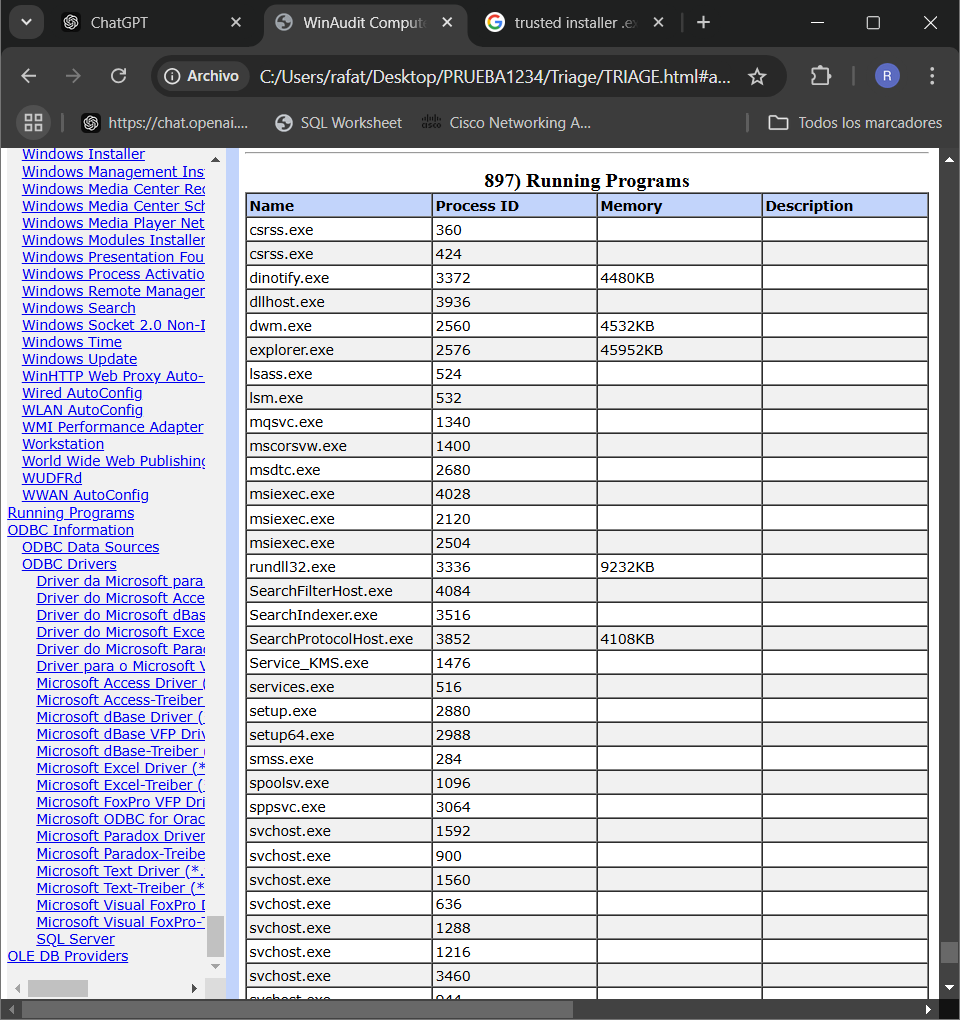Open the profile R avatar
Viewport: 960px width, 1020px height.
(x=887, y=76)
